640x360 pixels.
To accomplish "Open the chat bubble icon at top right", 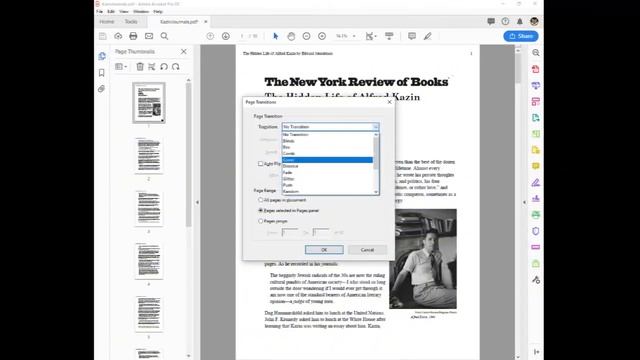I will pyautogui.click(x=491, y=22).
